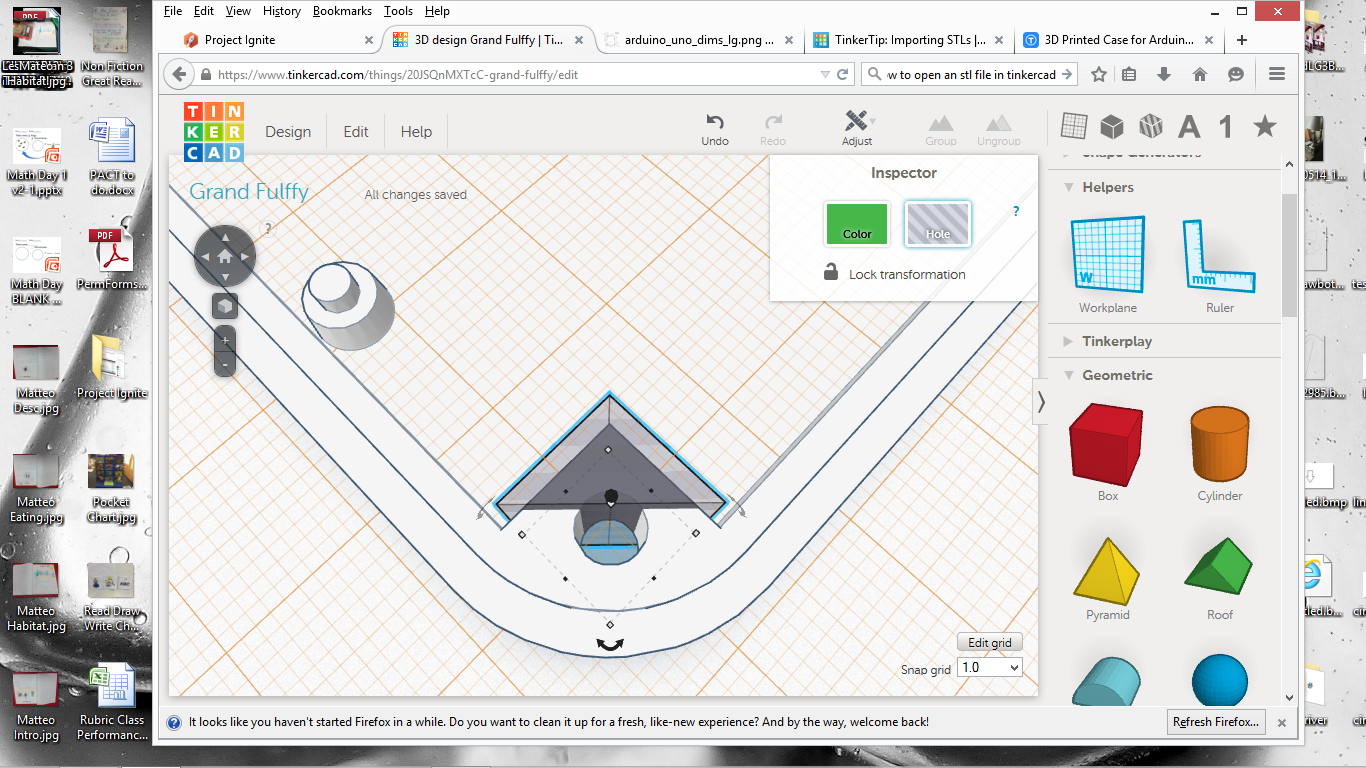Open Firefox File menu
Screen dimensions: 1366x768
(x=172, y=11)
